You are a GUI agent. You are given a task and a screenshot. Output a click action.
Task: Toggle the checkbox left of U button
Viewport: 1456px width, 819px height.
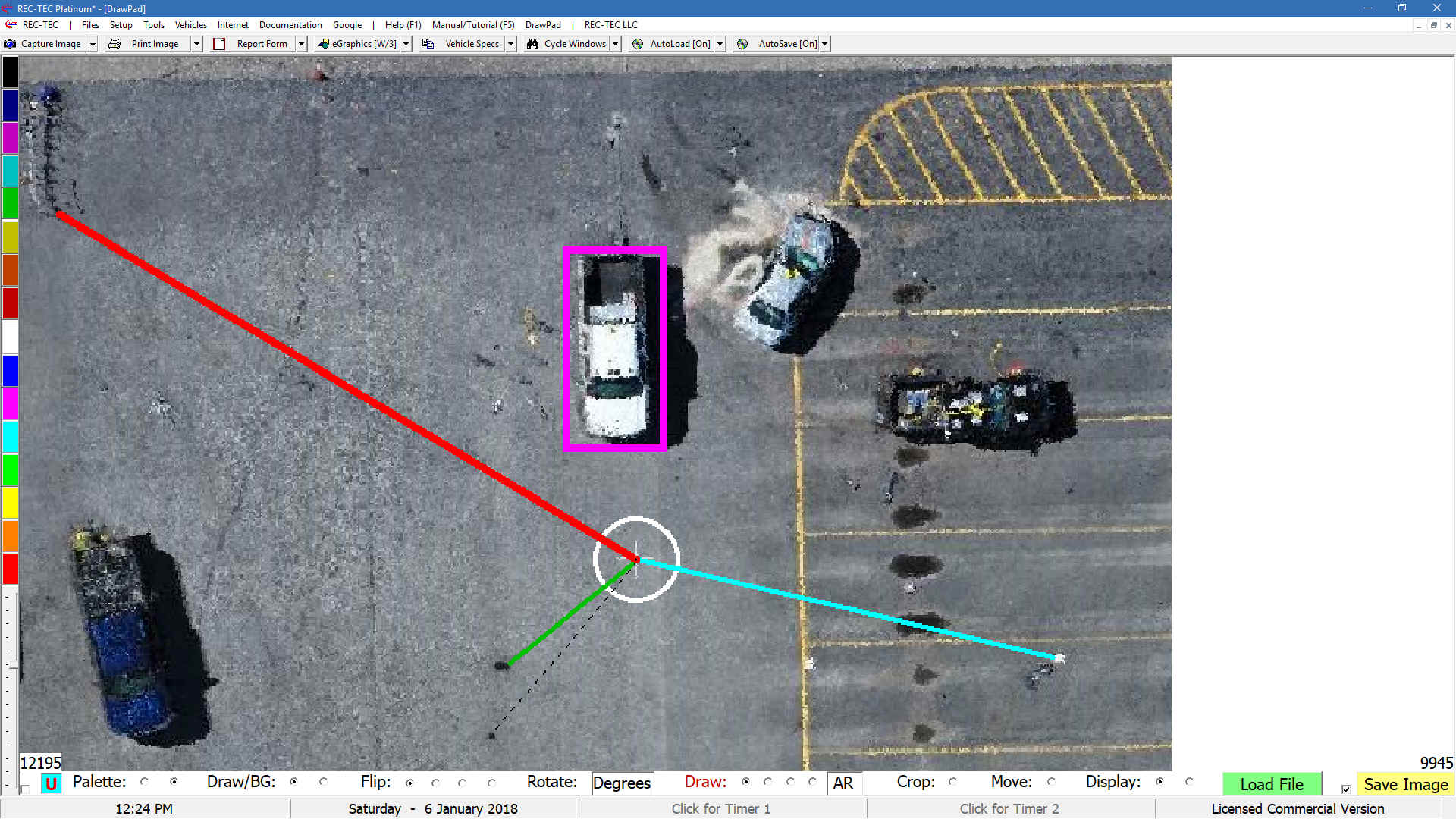(x=26, y=789)
